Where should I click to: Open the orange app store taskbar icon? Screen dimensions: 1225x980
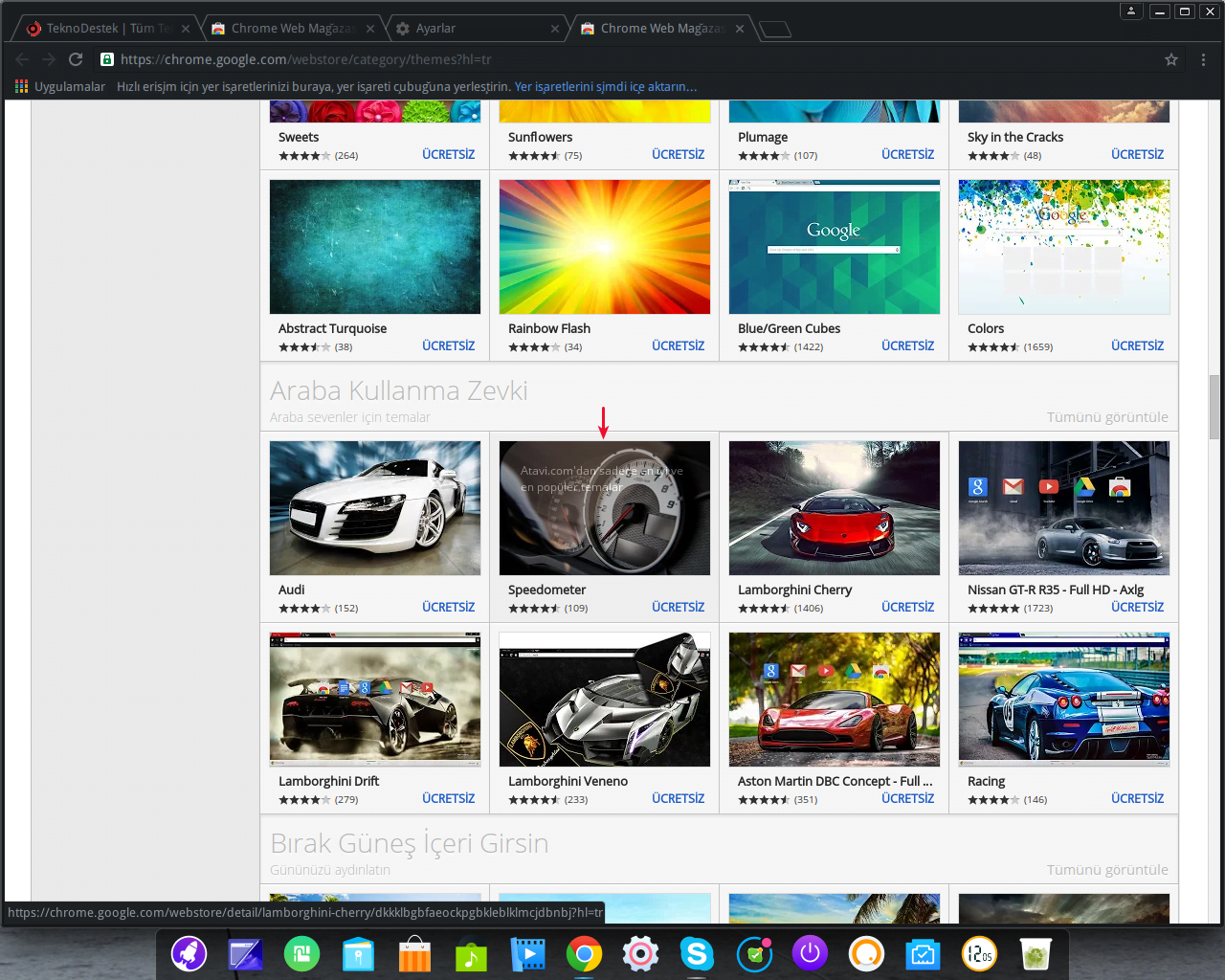414,954
